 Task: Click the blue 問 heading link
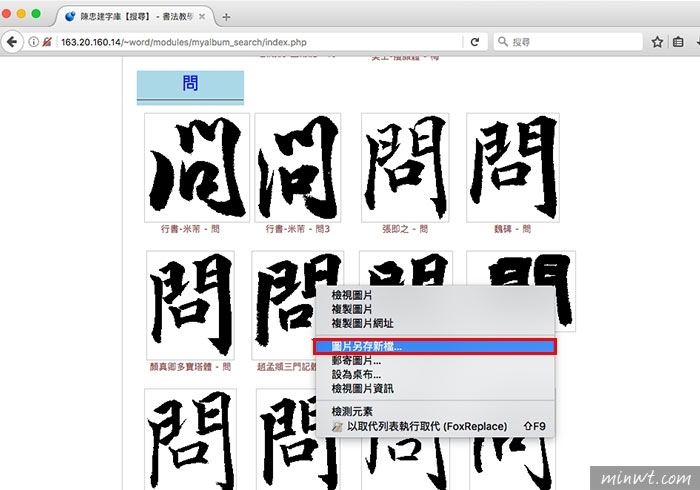190,83
